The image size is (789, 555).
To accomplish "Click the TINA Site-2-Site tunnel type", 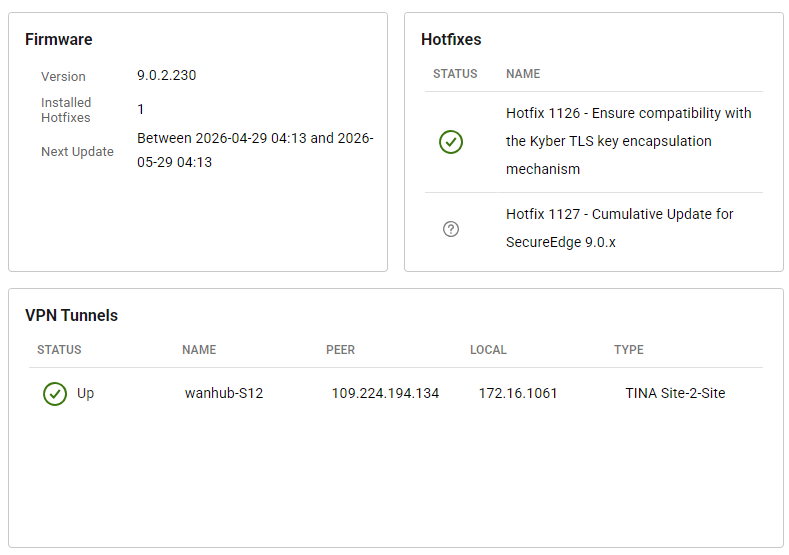I will pyautogui.click(x=675, y=393).
